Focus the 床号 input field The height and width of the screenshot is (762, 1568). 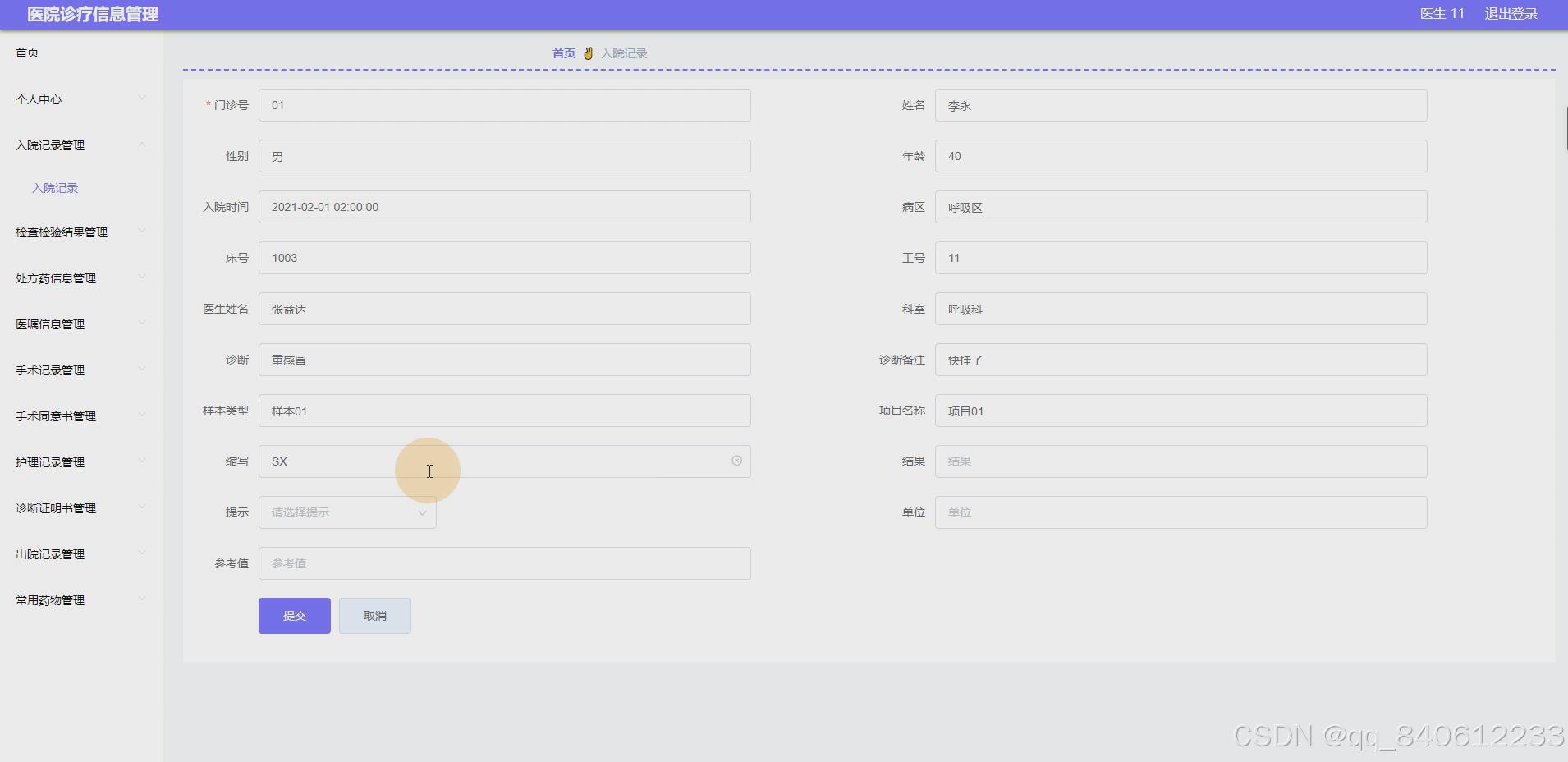[x=505, y=258]
